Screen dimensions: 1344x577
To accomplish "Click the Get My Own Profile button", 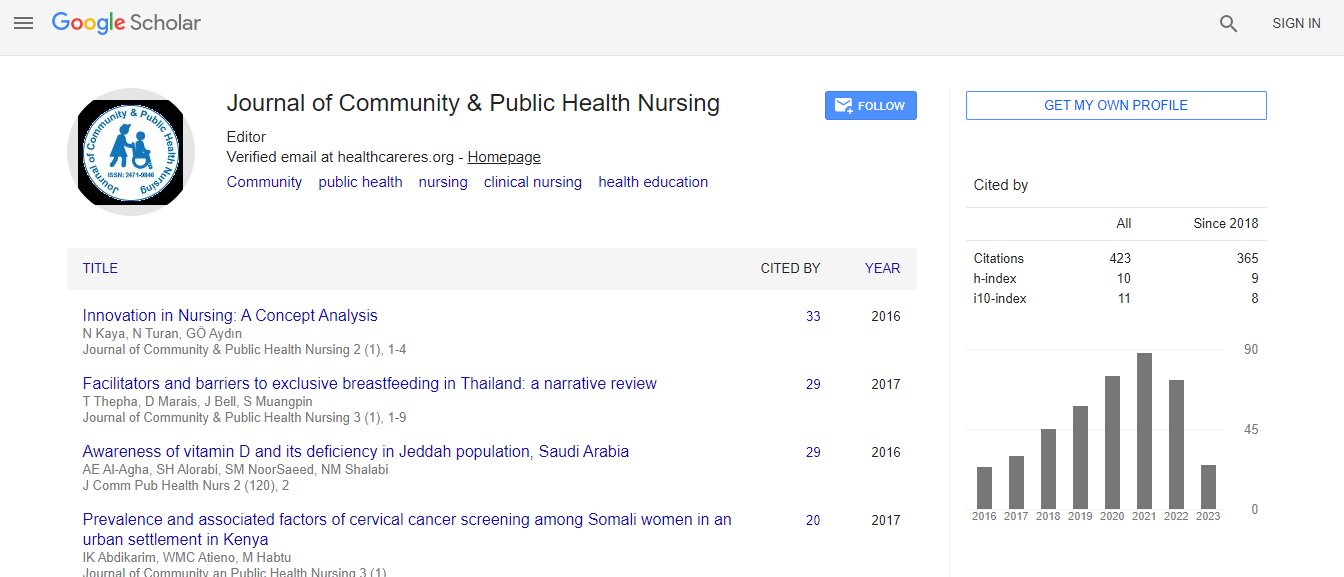I will coord(1116,105).
